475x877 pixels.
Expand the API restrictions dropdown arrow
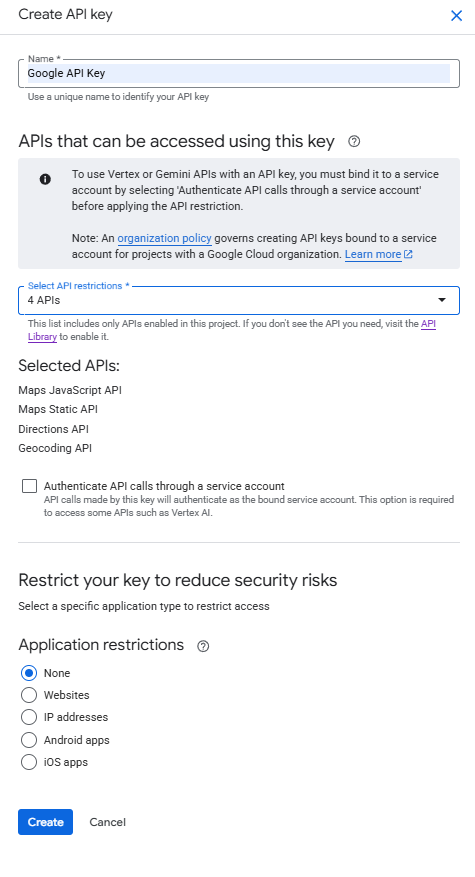(441, 300)
